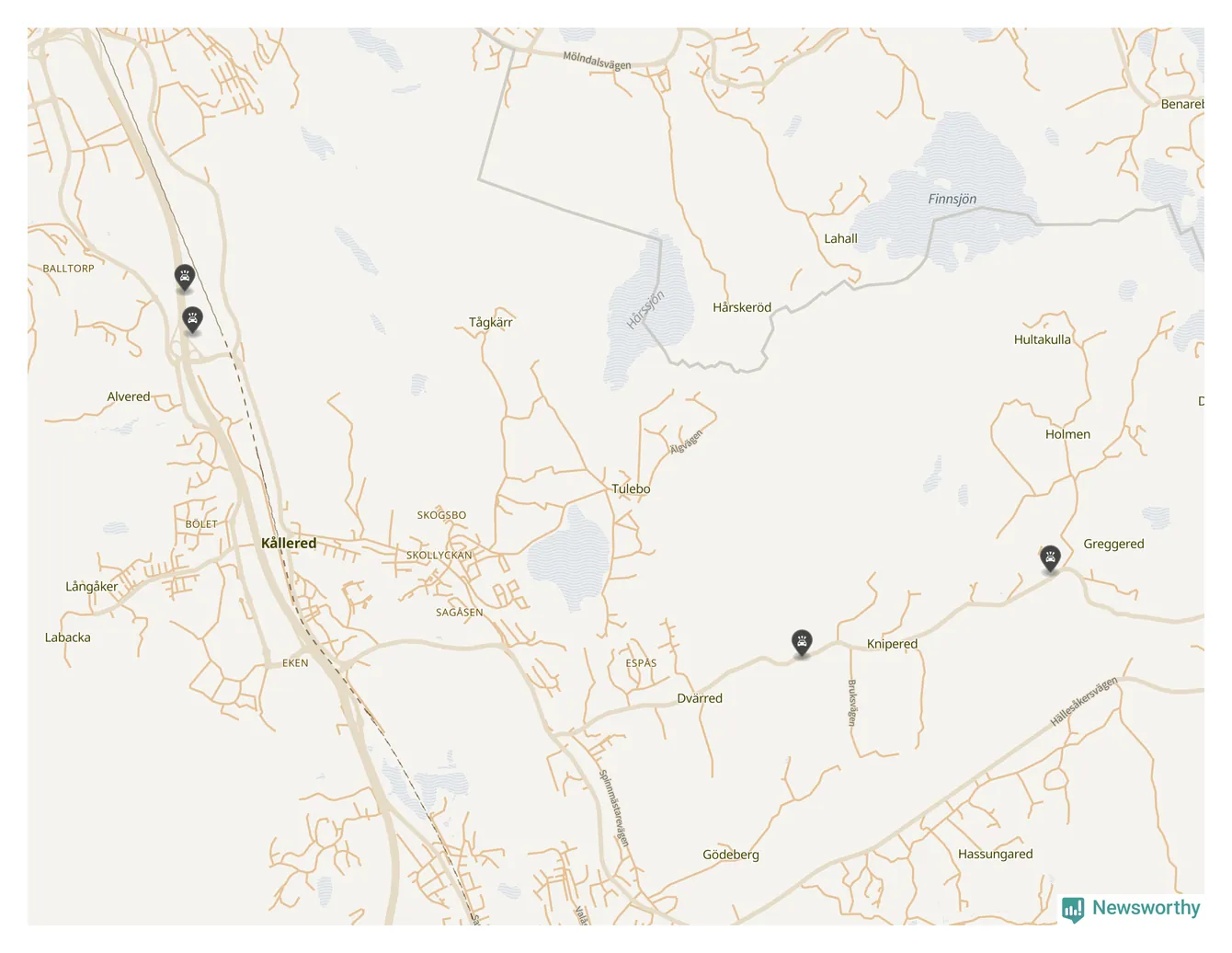
Task: Click the accident marker near Balltorp
Action: click(x=185, y=277)
